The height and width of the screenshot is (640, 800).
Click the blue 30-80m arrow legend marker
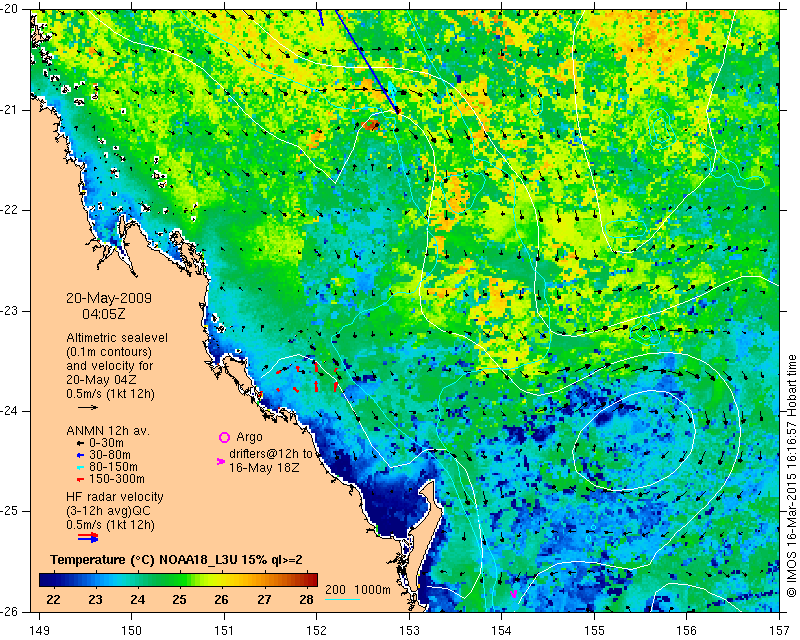pos(80,455)
